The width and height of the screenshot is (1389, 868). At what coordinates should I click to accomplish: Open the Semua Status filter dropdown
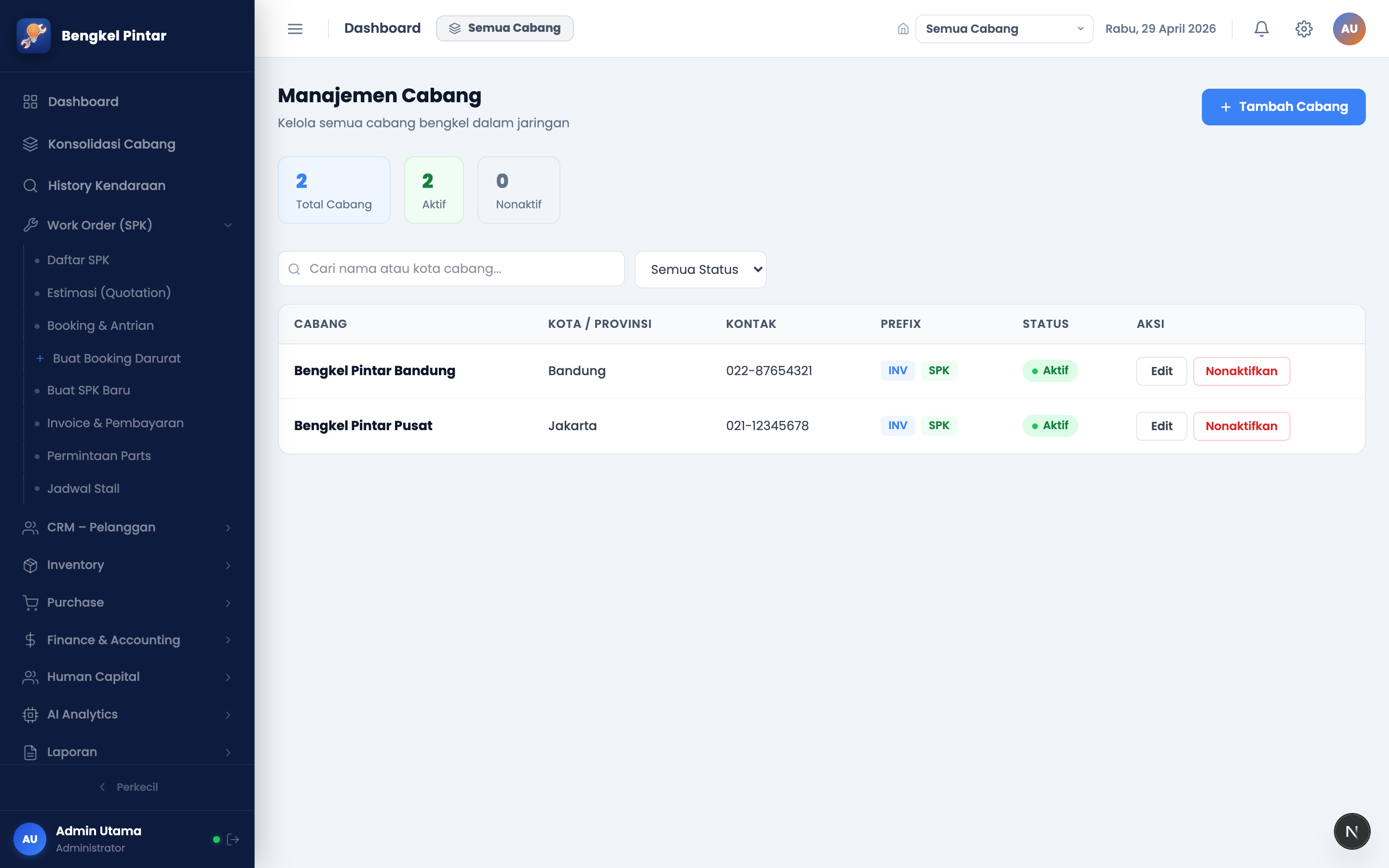700,269
